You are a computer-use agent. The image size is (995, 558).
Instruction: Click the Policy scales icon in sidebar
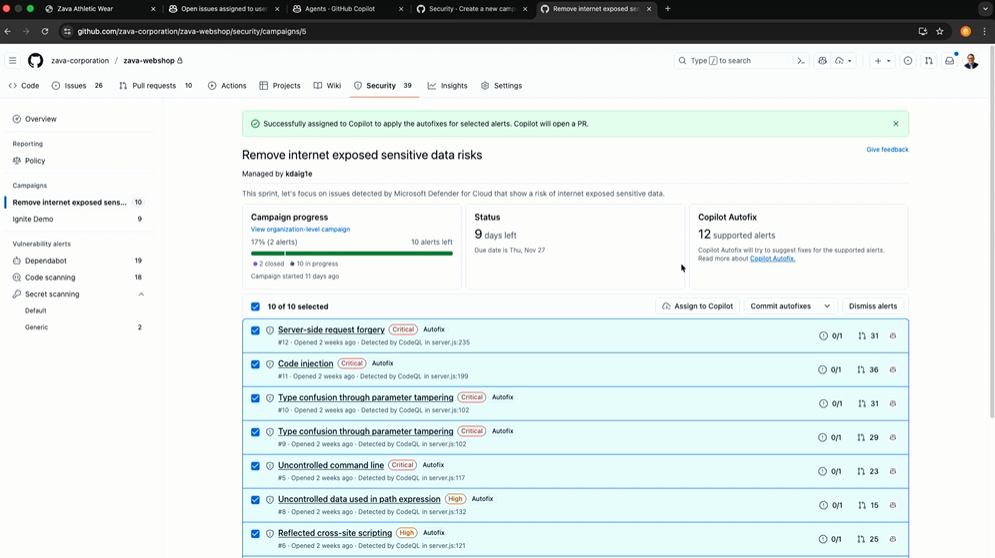tap(17, 161)
